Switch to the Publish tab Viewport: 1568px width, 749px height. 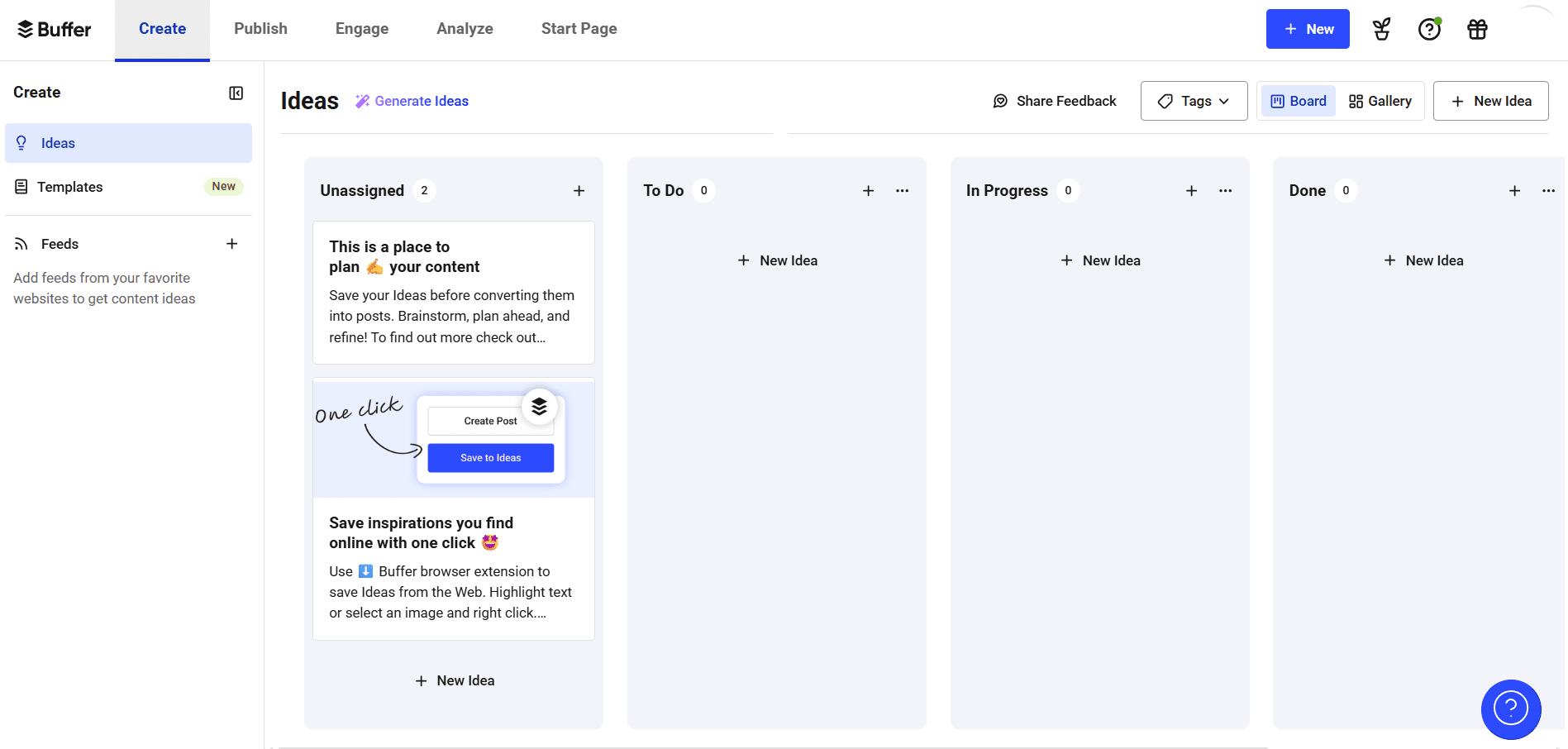tap(260, 28)
